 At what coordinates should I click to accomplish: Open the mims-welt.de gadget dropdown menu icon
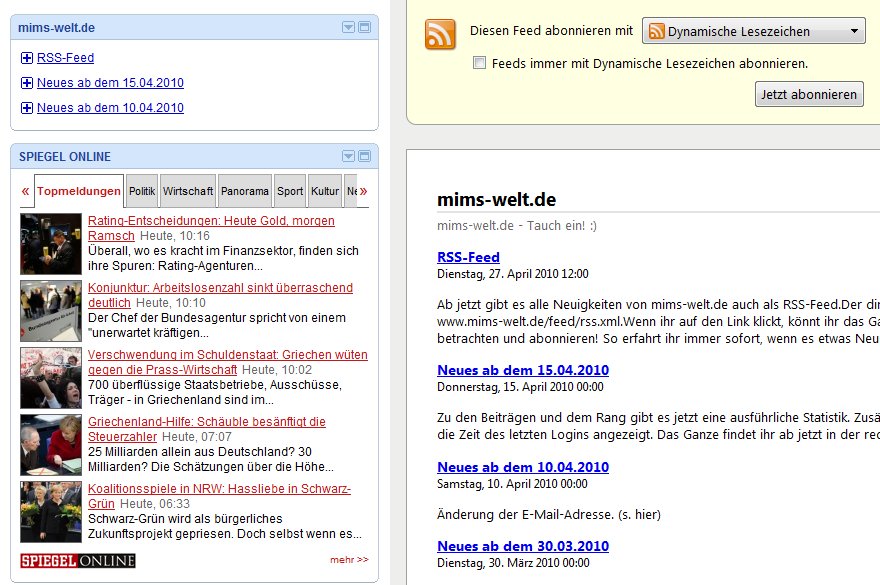point(349,27)
